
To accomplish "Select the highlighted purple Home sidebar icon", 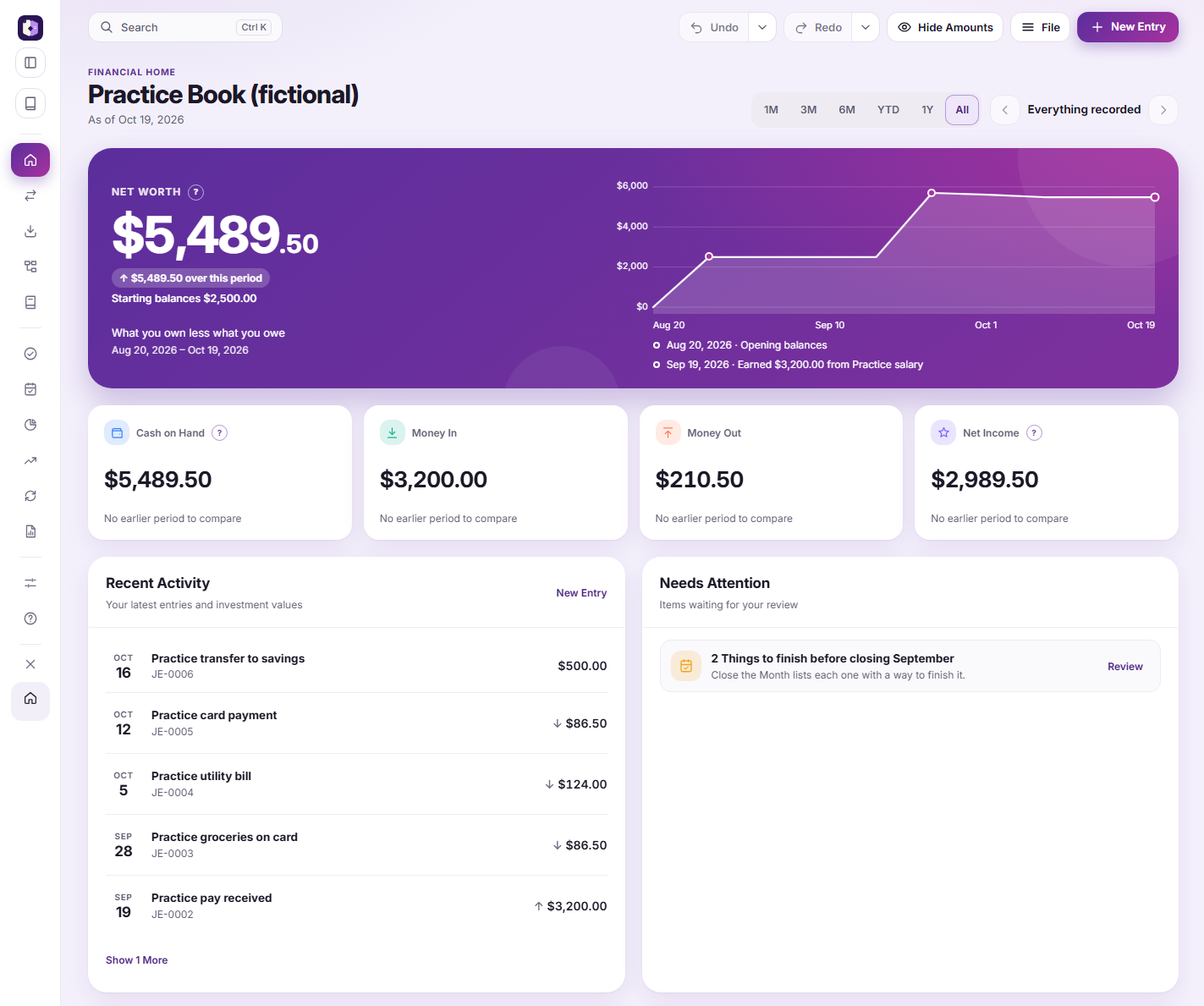I will pyautogui.click(x=30, y=160).
